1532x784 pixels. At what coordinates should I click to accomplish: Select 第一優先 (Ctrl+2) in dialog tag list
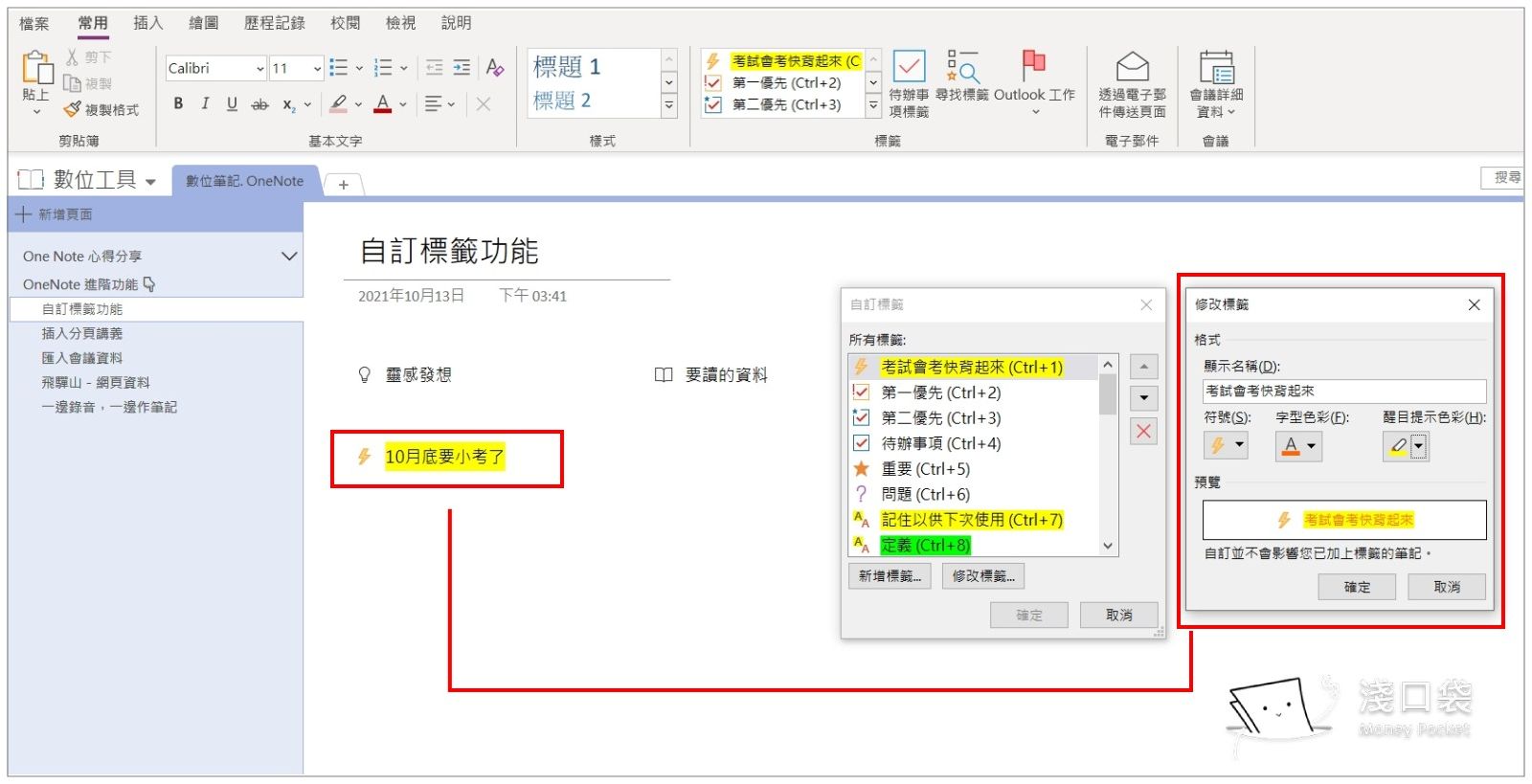coord(973,392)
